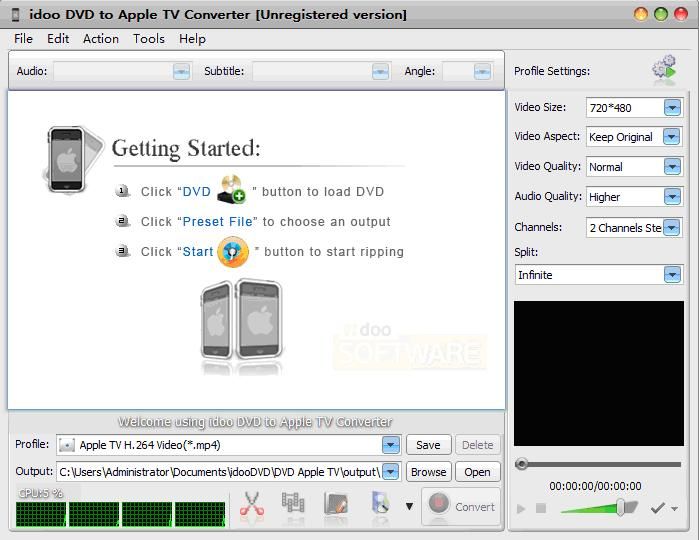Open the Tools menu
This screenshot has height=540, width=699.
pyautogui.click(x=148, y=39)
